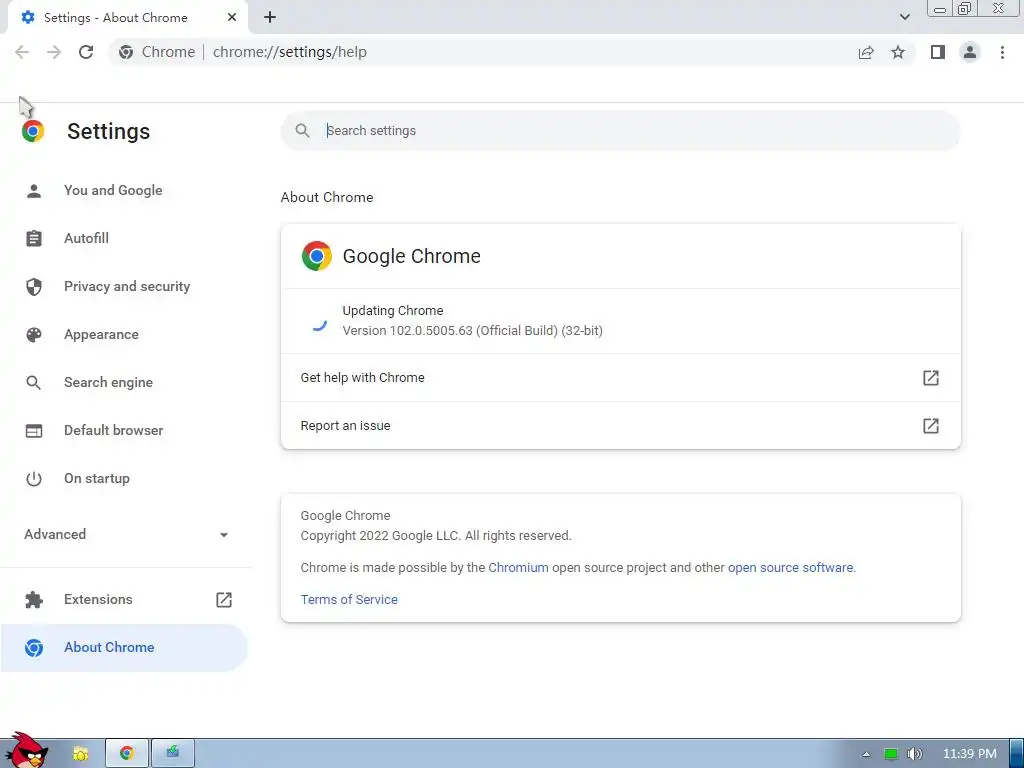Click the forward navigation arrow
This screenshot has width=1024, height=768.
click(x=54, y=52)
